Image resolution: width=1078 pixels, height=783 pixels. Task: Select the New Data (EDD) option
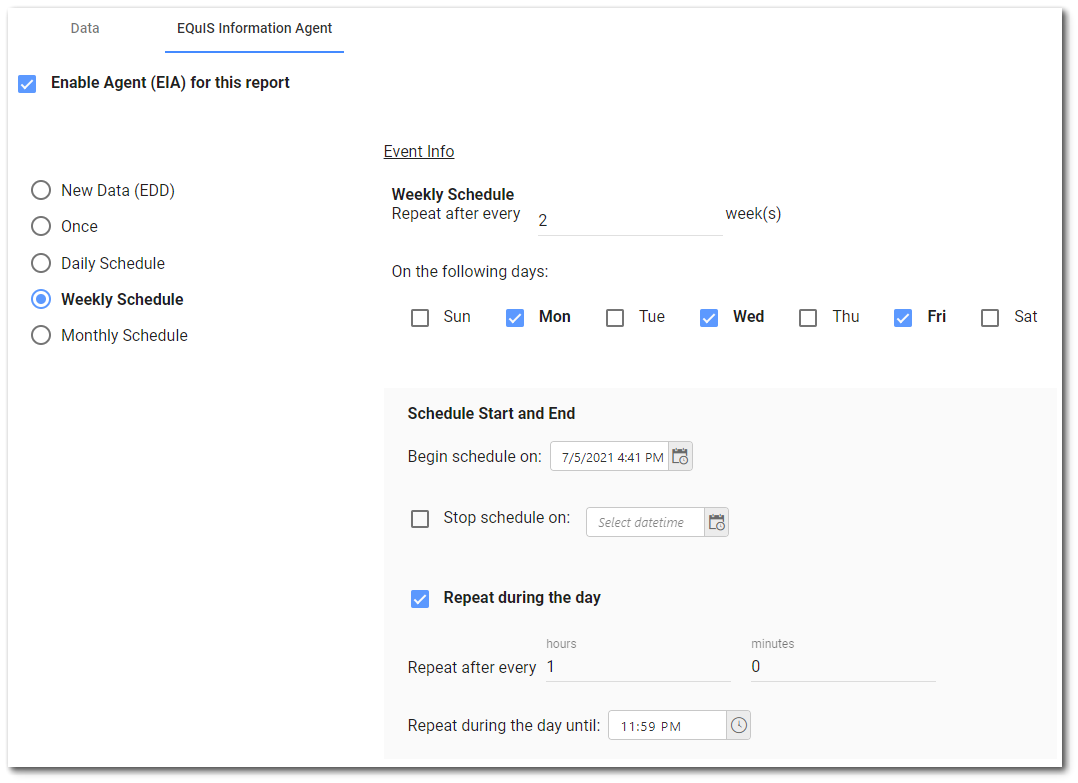41,190
